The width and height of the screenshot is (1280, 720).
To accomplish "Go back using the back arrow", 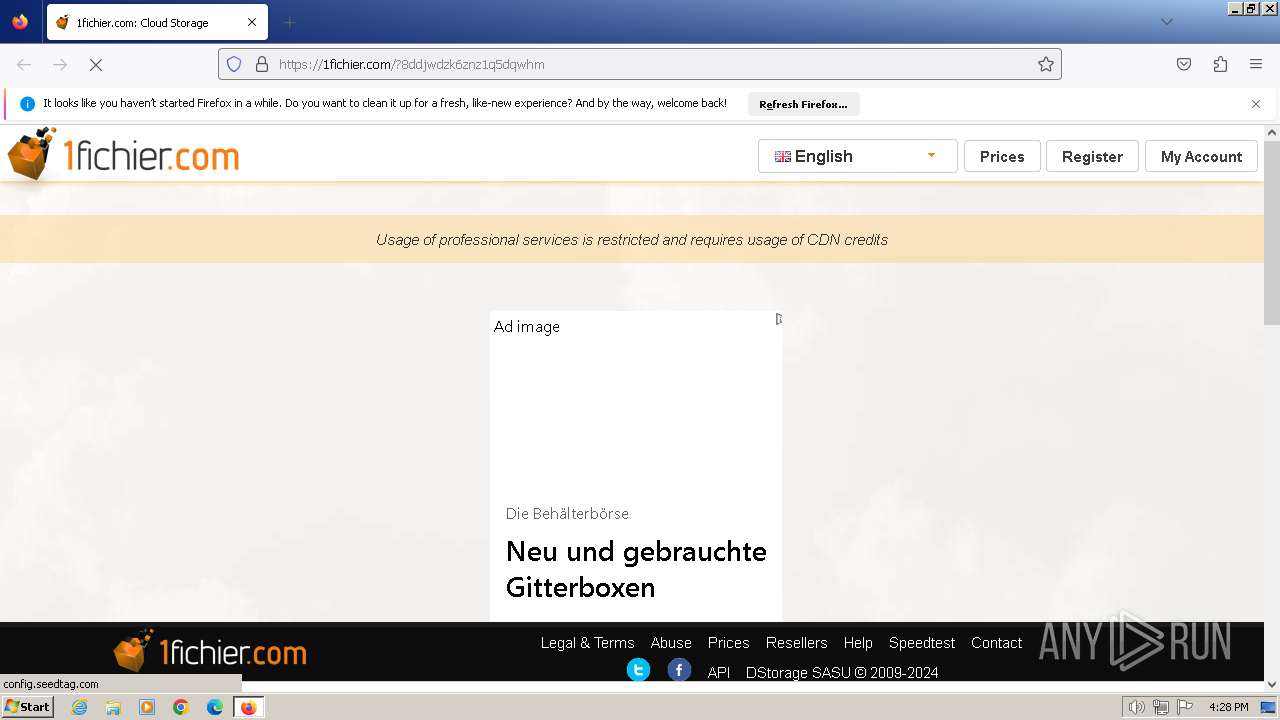I will click(x=24, y=64).
